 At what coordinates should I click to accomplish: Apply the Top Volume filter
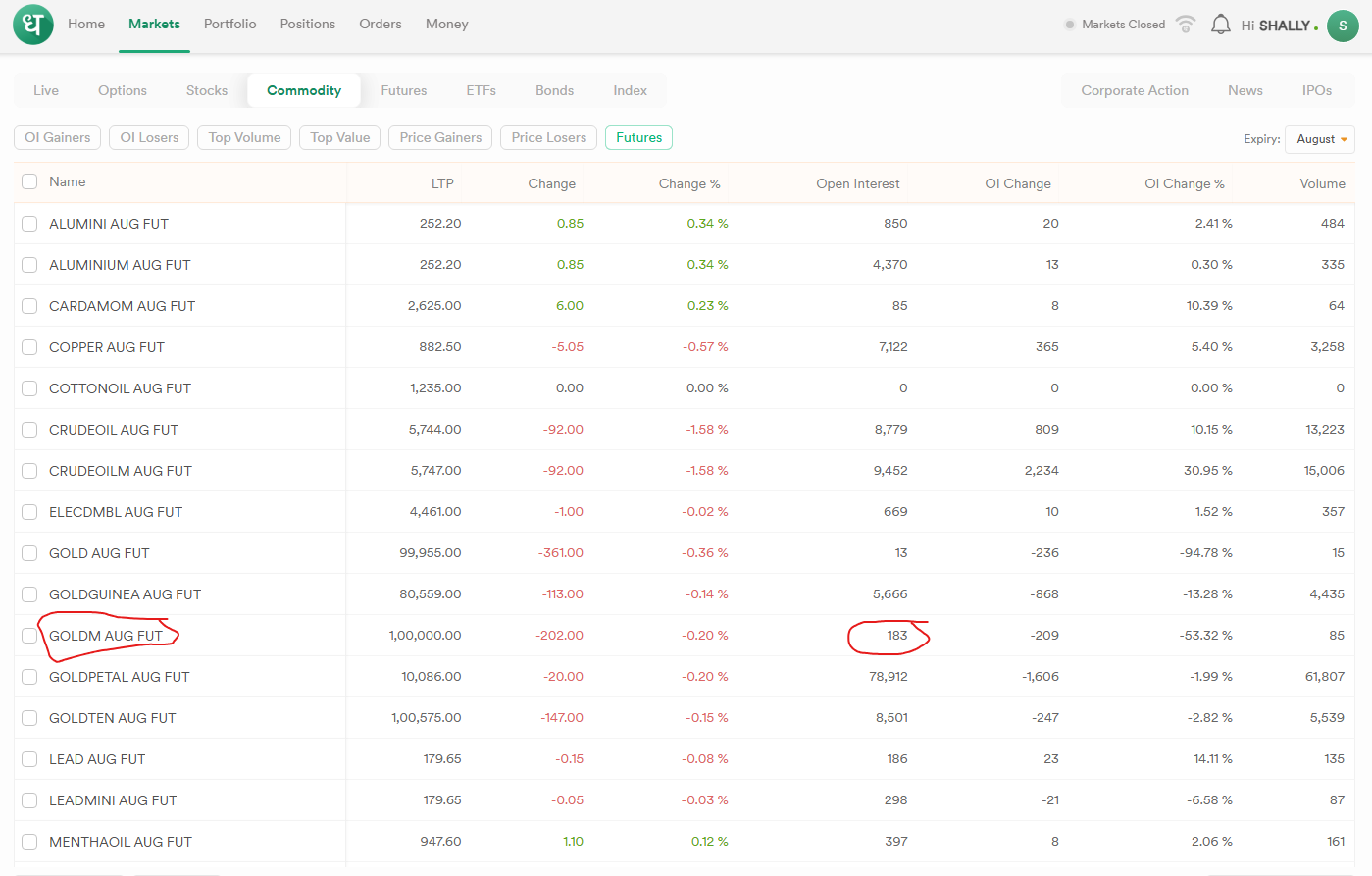point(244,137)
